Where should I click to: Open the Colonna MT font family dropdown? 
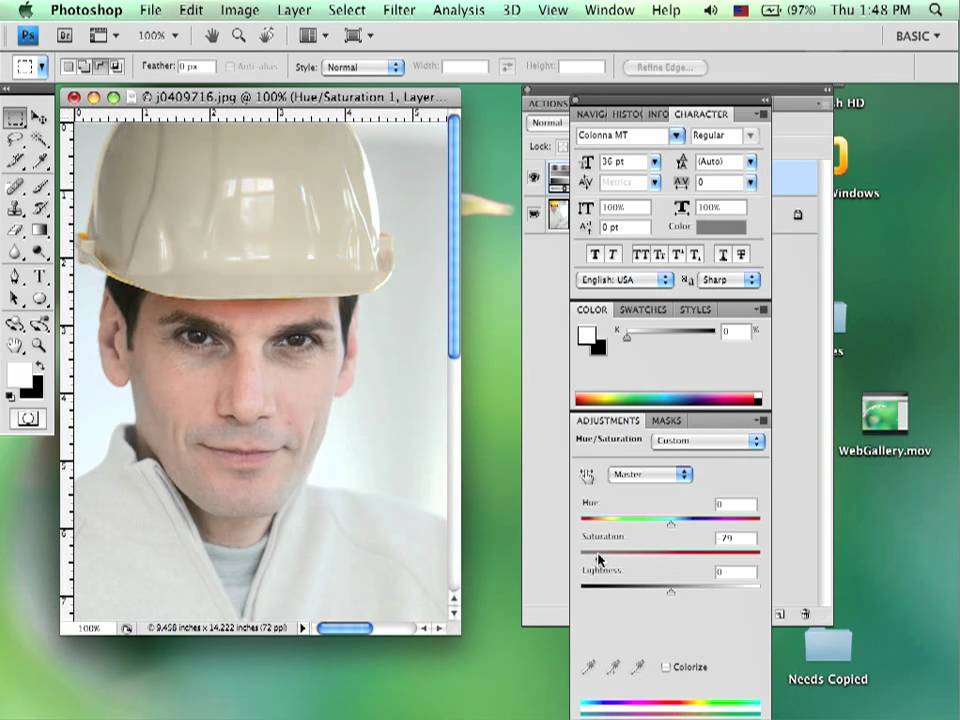pos(676,135)
